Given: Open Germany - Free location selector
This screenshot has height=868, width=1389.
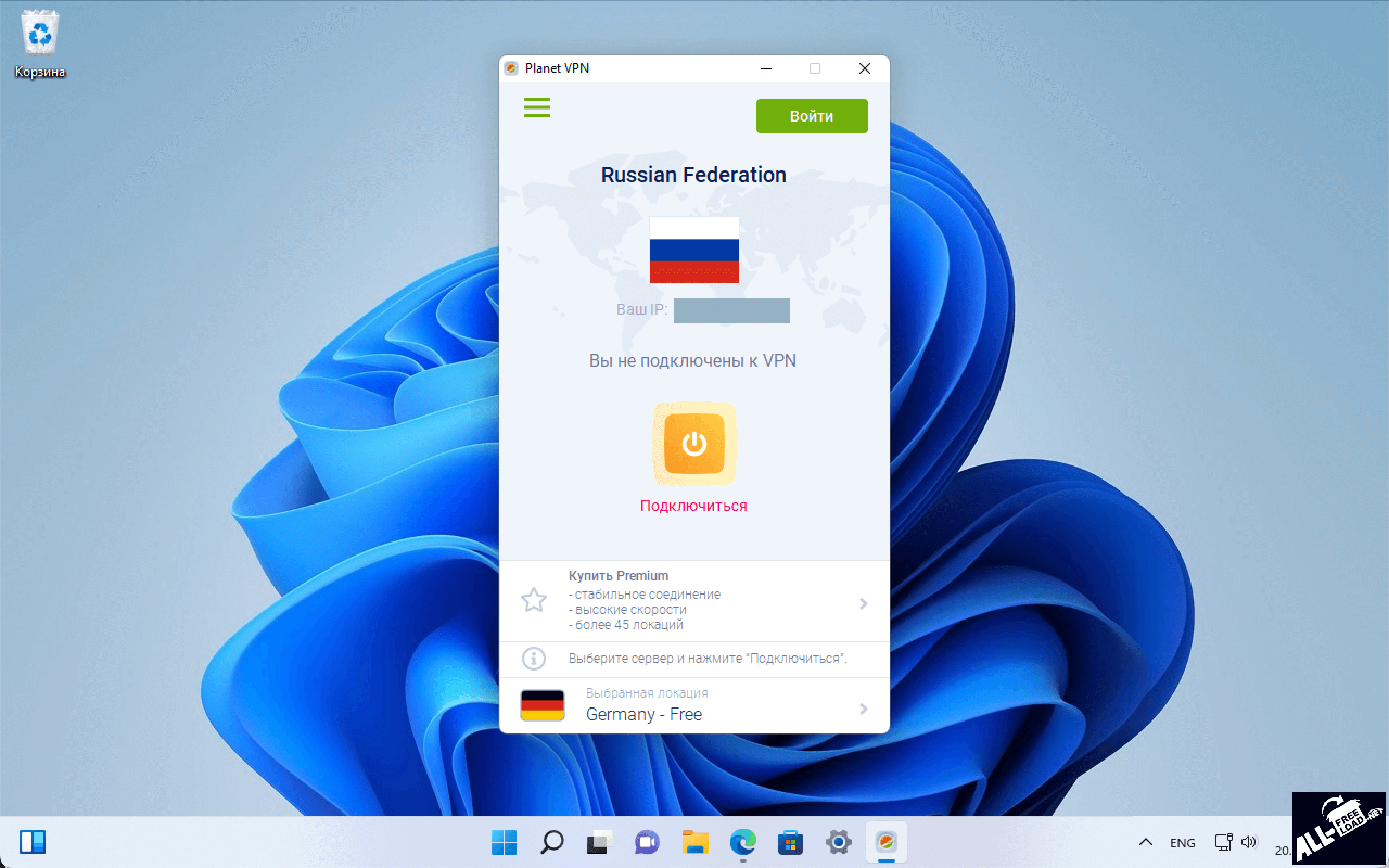Looking at the screenshot, I should (x=644, y=714).
